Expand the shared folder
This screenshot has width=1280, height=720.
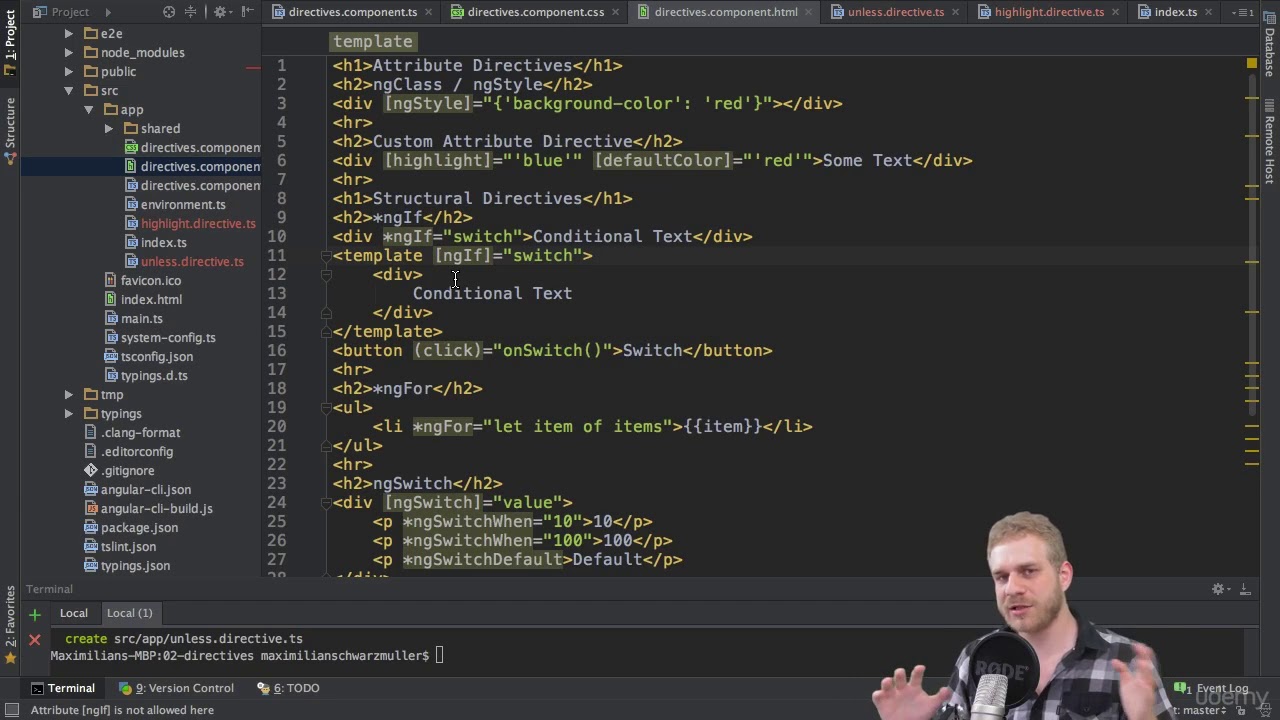108,128
